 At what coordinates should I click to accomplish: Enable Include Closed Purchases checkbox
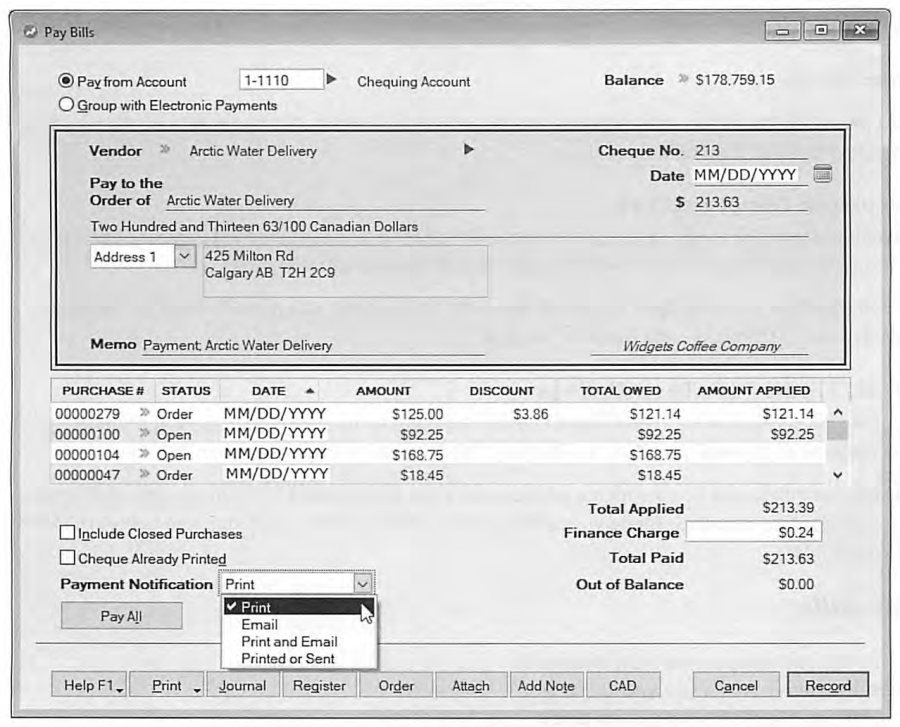pos(67,533)
